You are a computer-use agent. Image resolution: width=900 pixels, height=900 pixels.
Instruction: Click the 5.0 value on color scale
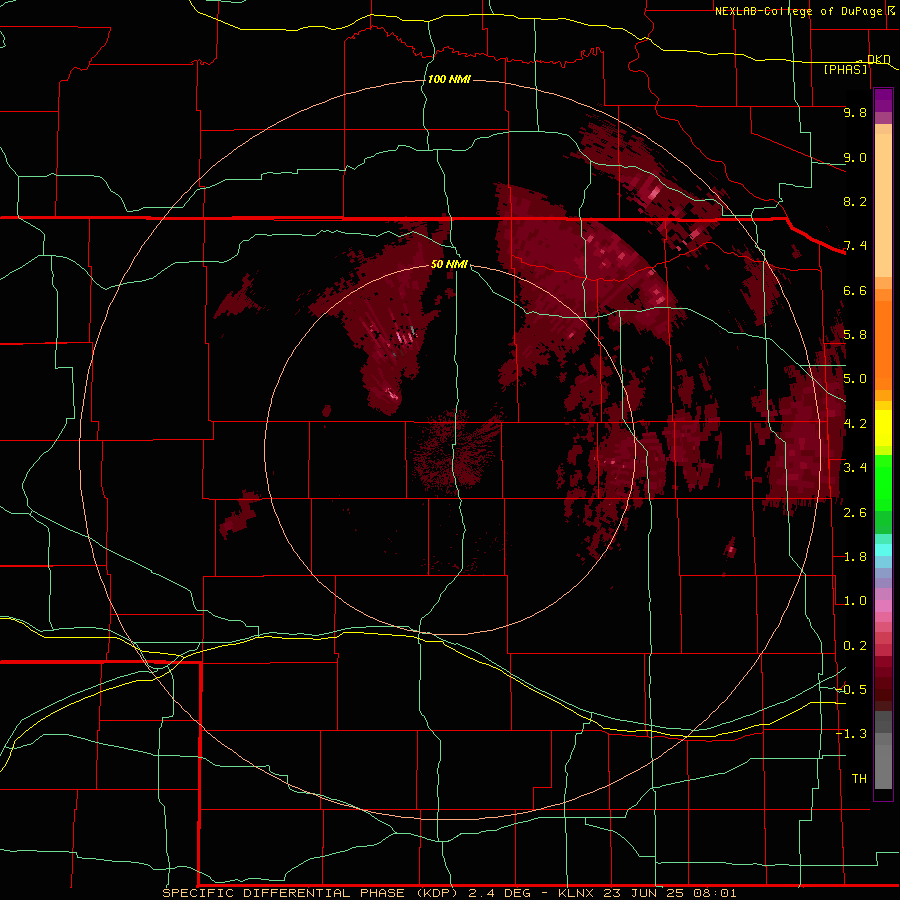click(855, 379)
